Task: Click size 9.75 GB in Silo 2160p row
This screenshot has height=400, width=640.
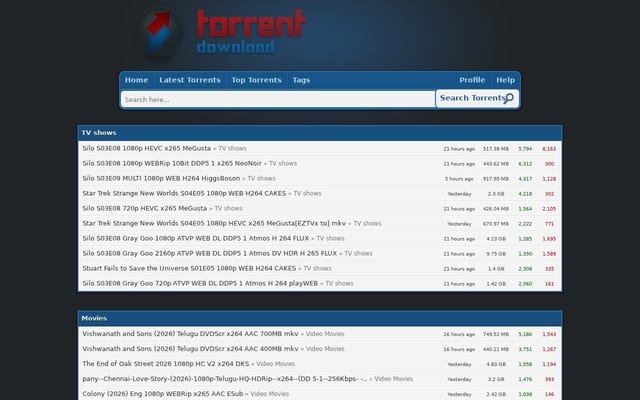Action: [x=496, y=254]
